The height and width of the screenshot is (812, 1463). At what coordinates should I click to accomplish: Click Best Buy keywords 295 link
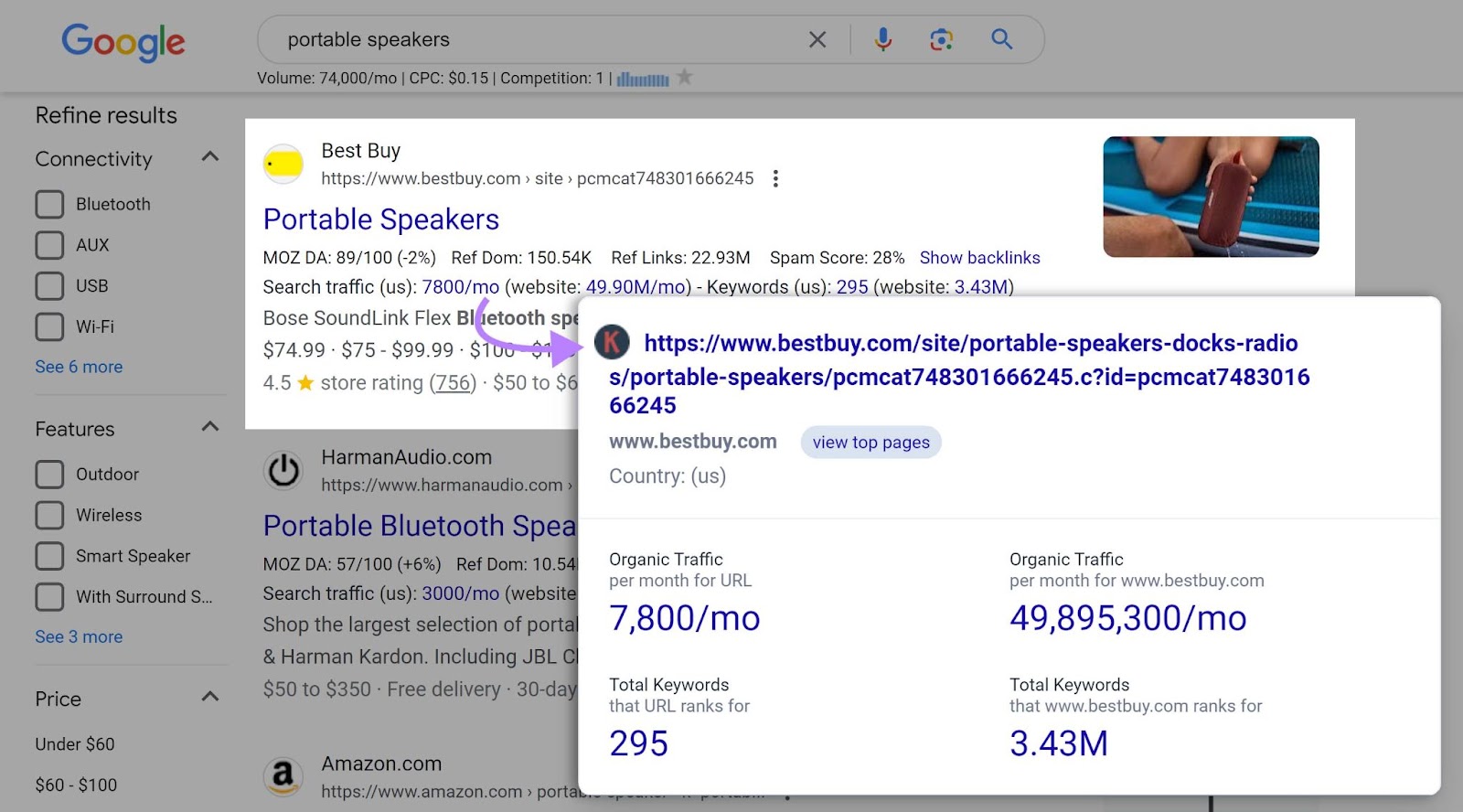point(852,287)
